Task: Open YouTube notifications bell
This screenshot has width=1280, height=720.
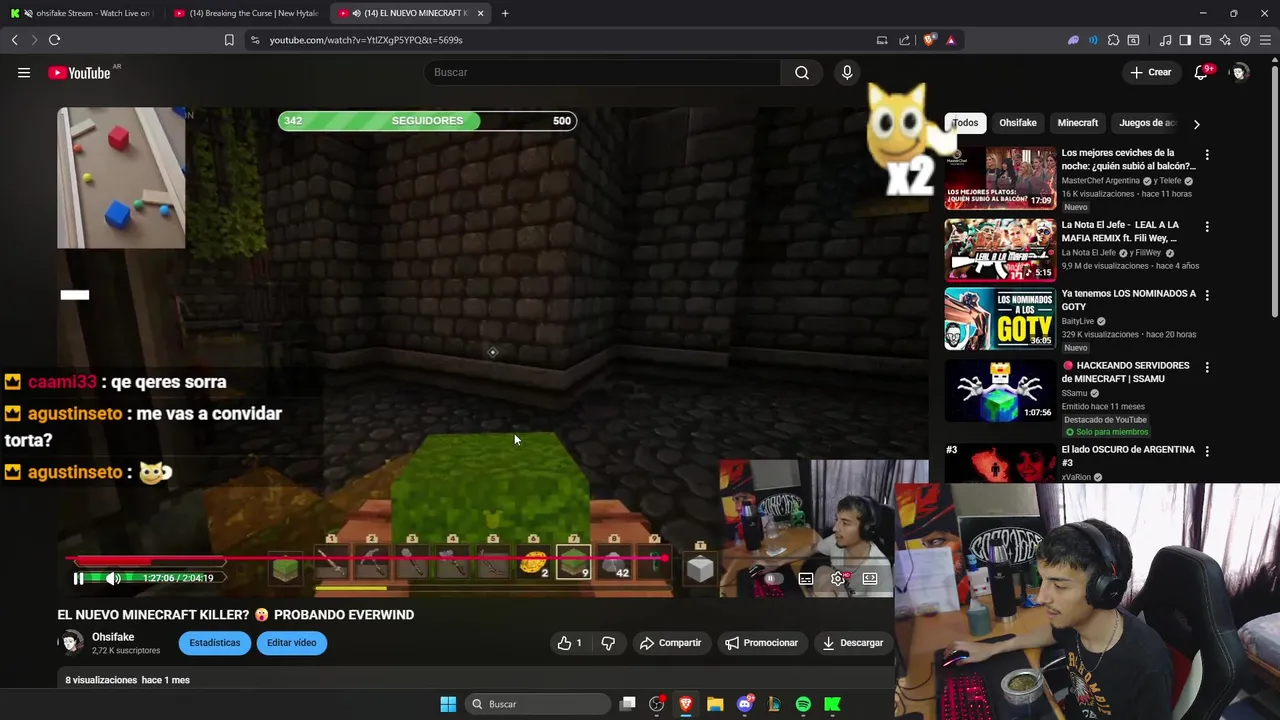Action: click(1202, 72)
